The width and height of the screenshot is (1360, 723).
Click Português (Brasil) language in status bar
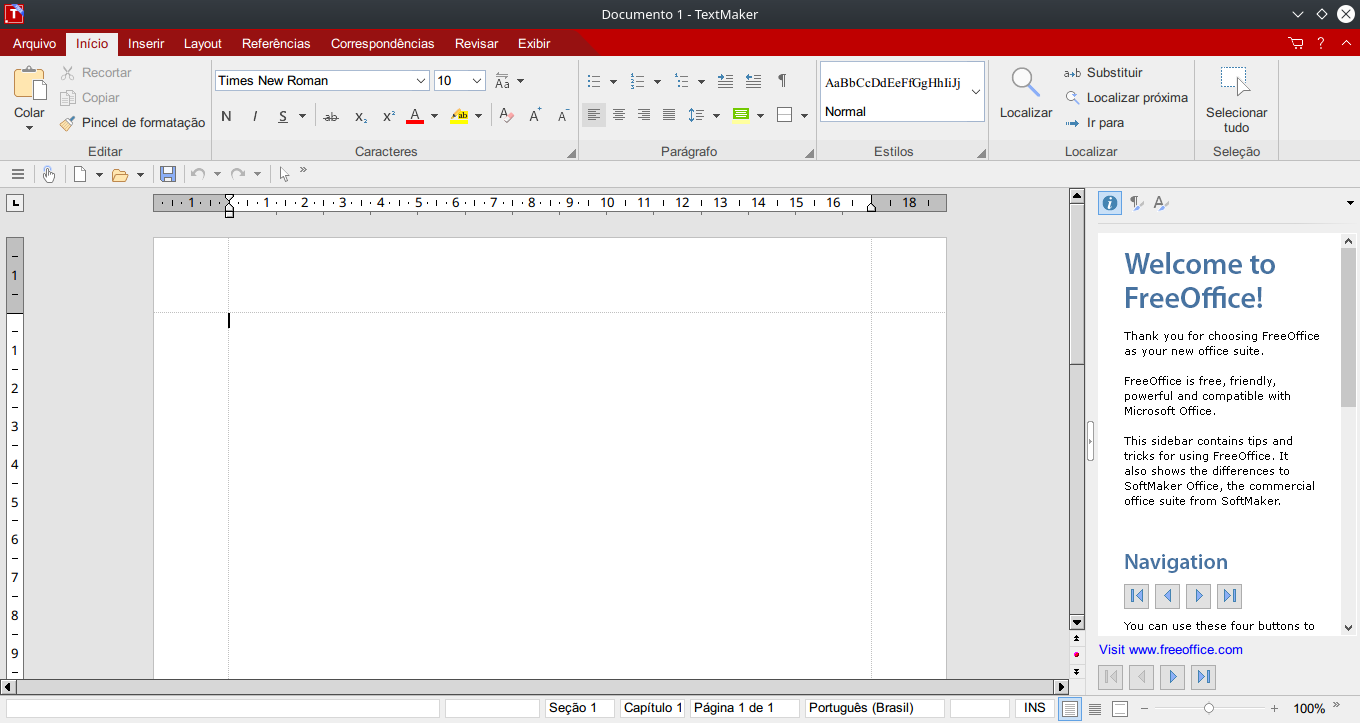click(x=875, y=708)
